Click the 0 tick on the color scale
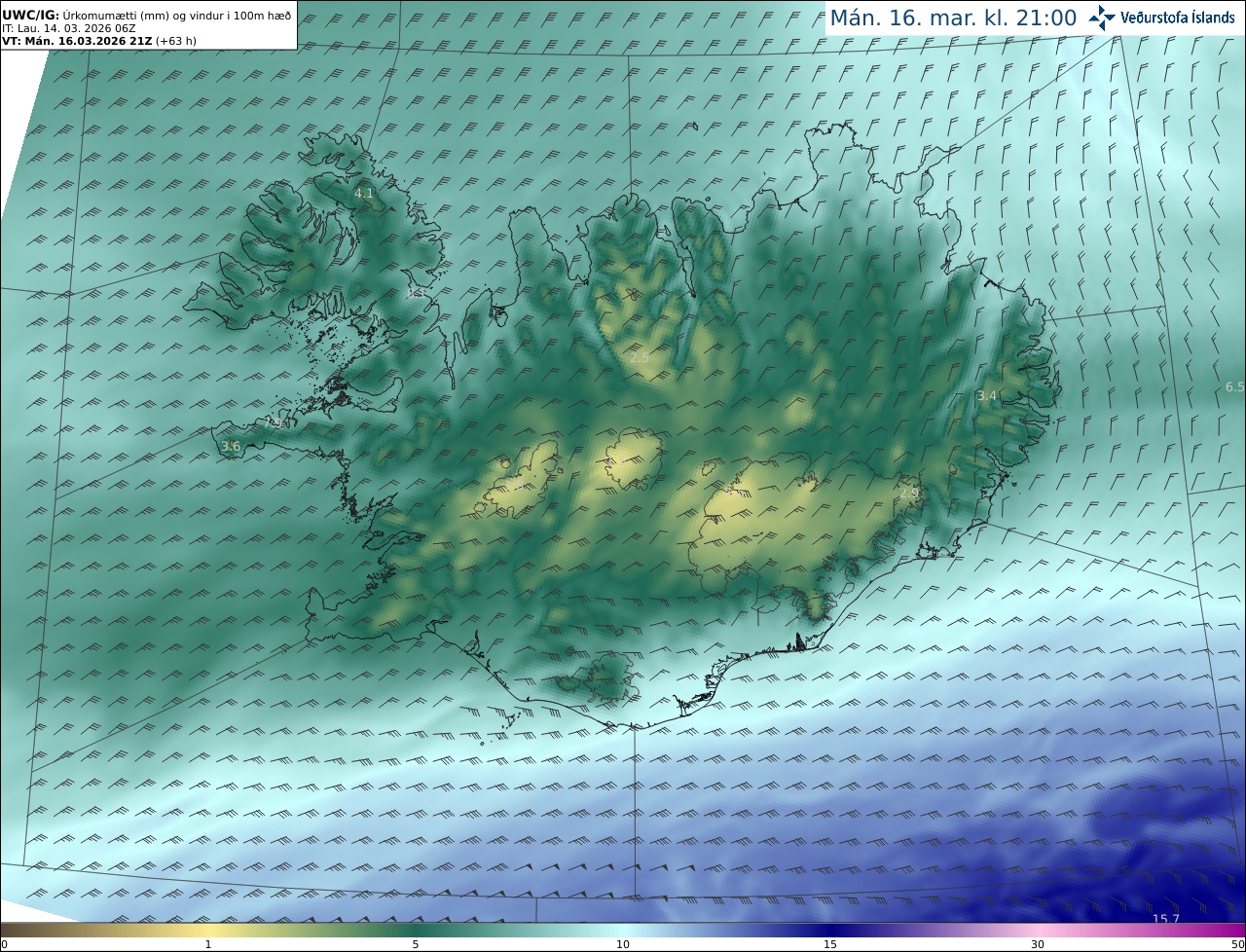This screenshot has width=1246, height=952. click(4, 944)
